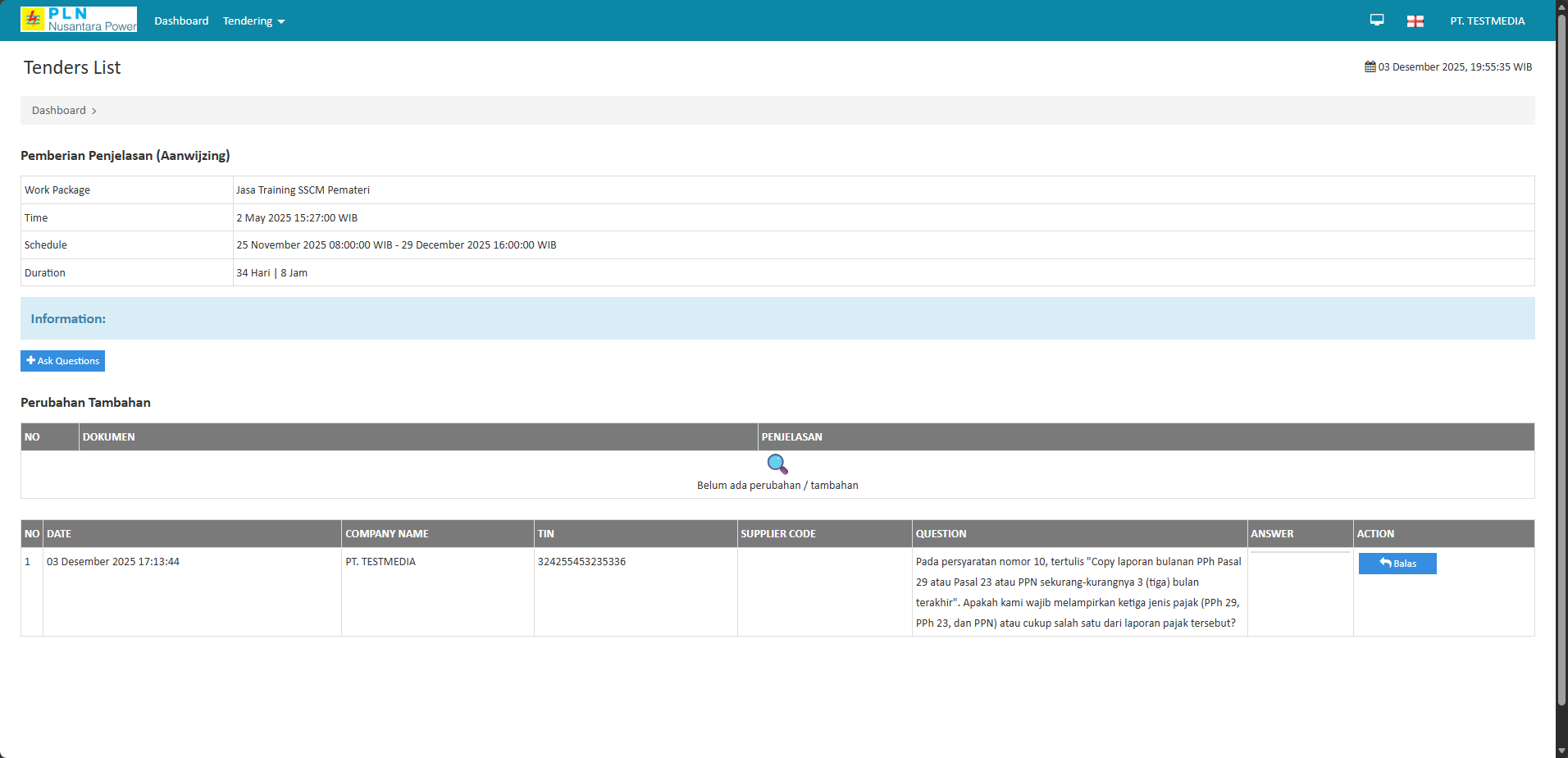Screen dimensions: 1568x758
Task: Click the magnifier icon in Perubahan Tambahan
Action: click(777, 465)
